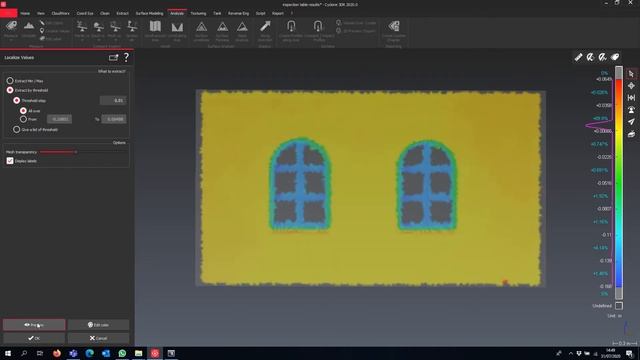This screenshot has height=360, width=640.
Task: Click the rainbow color scale bar
Action: pyautogui.click(x=619, y=183)
